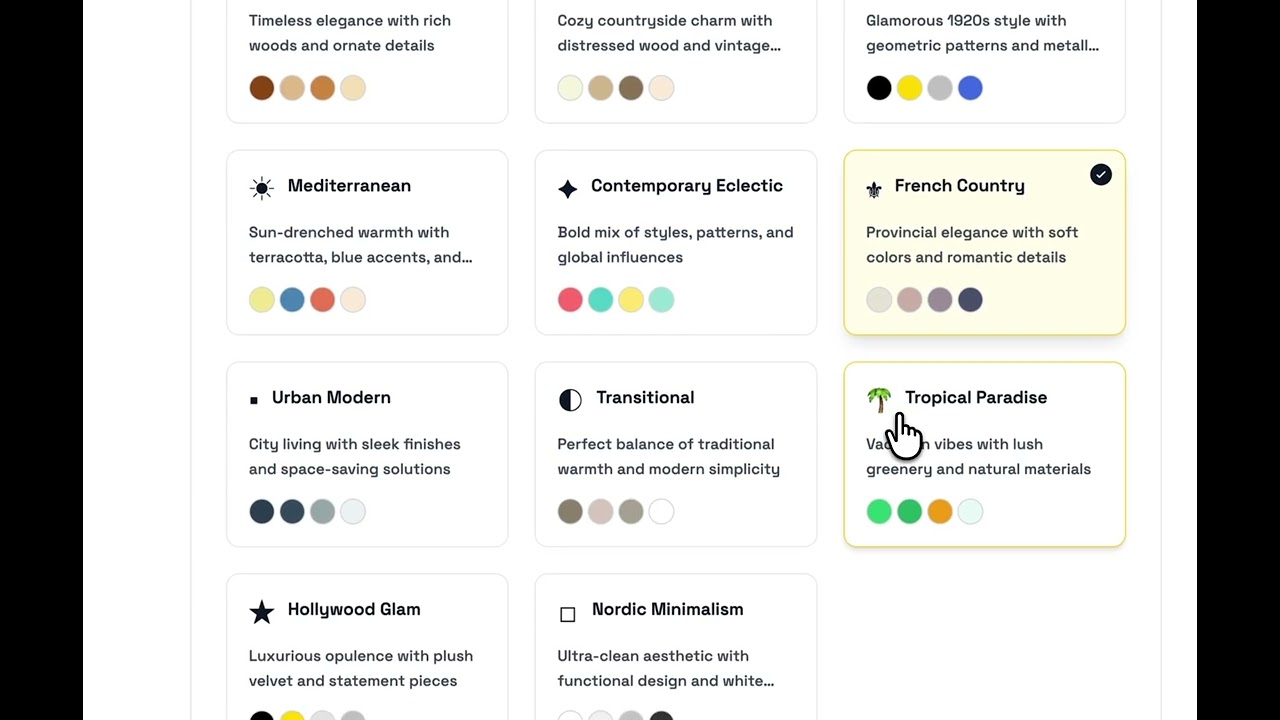Click the Contemporary Eclectic sparkle icon

pyautogui.click(x=567, y=189)
